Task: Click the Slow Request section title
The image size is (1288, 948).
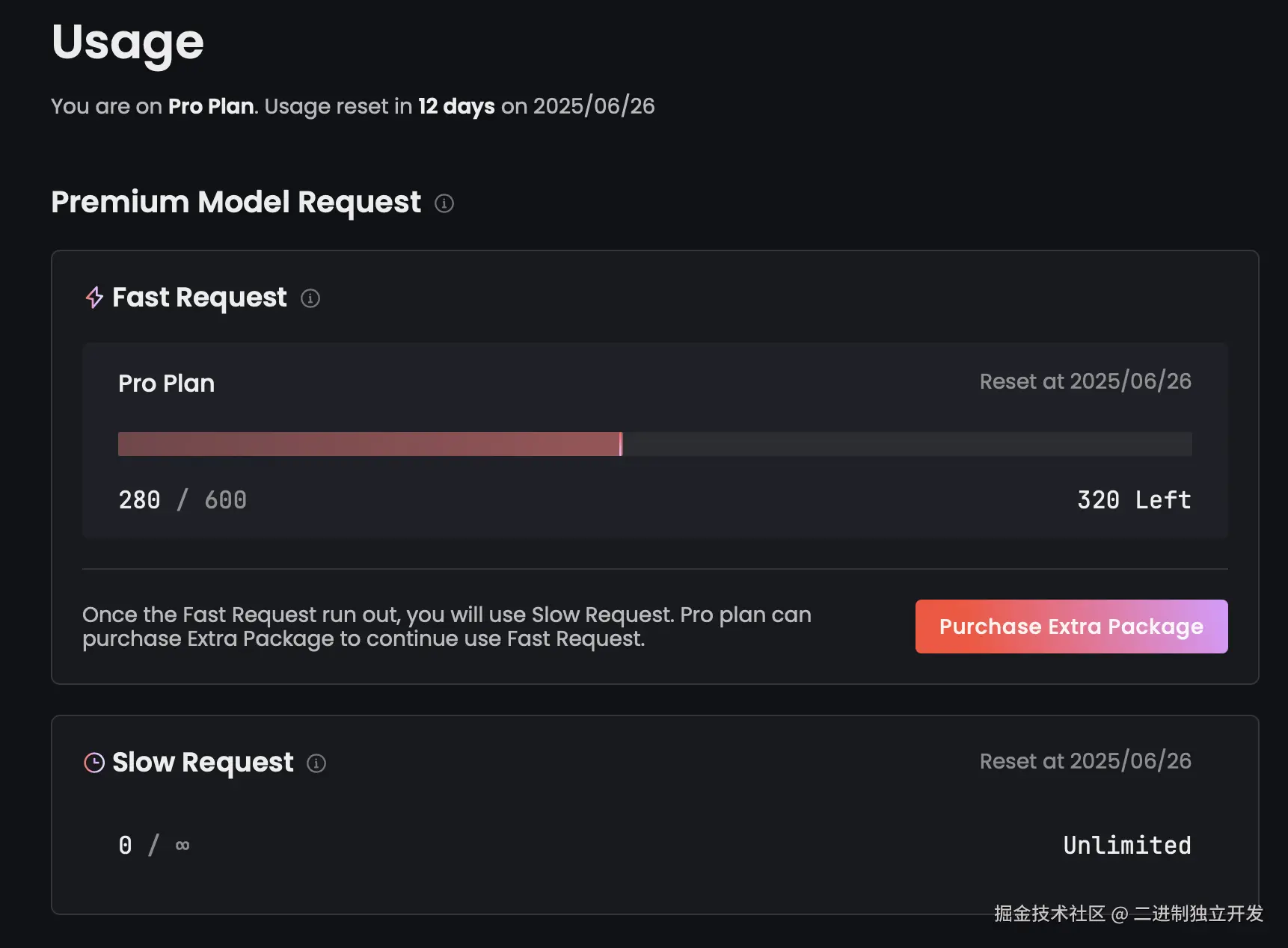Action: click(203, 763)
